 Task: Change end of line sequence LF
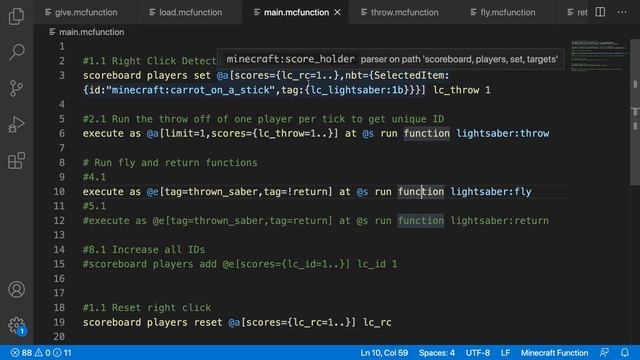click(505, 353)
